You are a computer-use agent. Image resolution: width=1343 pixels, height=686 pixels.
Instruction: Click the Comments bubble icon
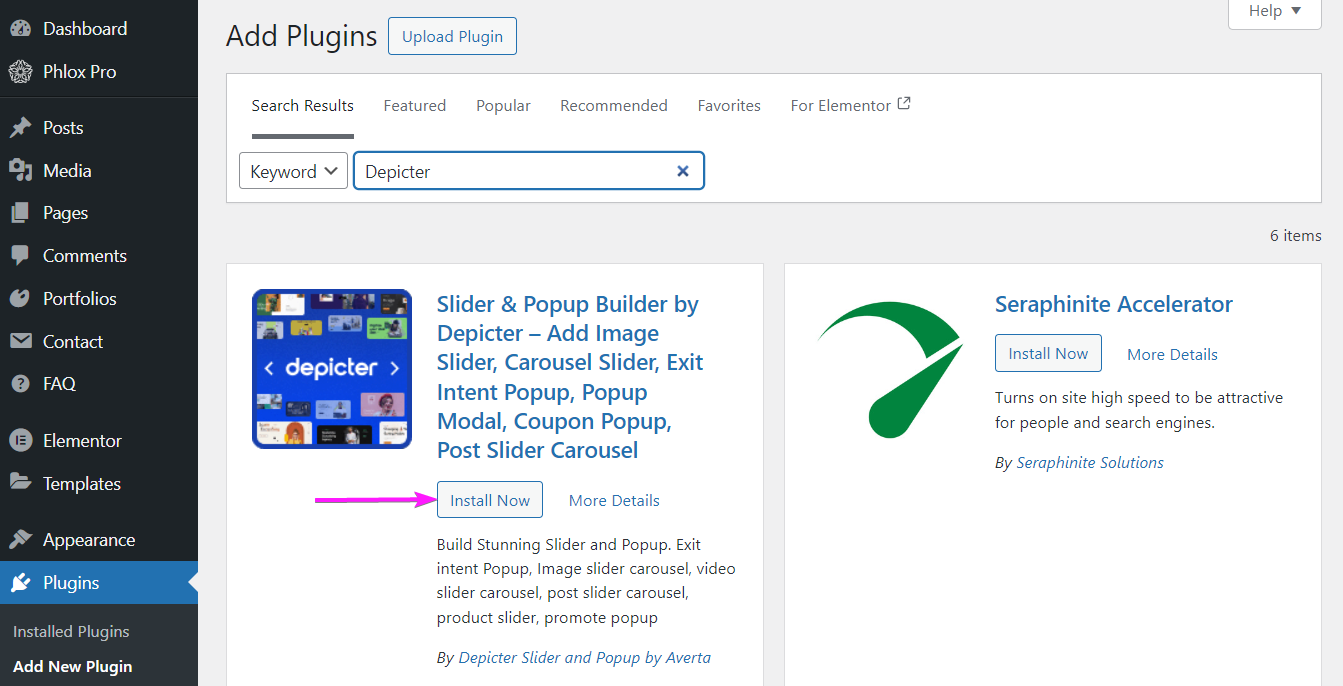point(20,256)
